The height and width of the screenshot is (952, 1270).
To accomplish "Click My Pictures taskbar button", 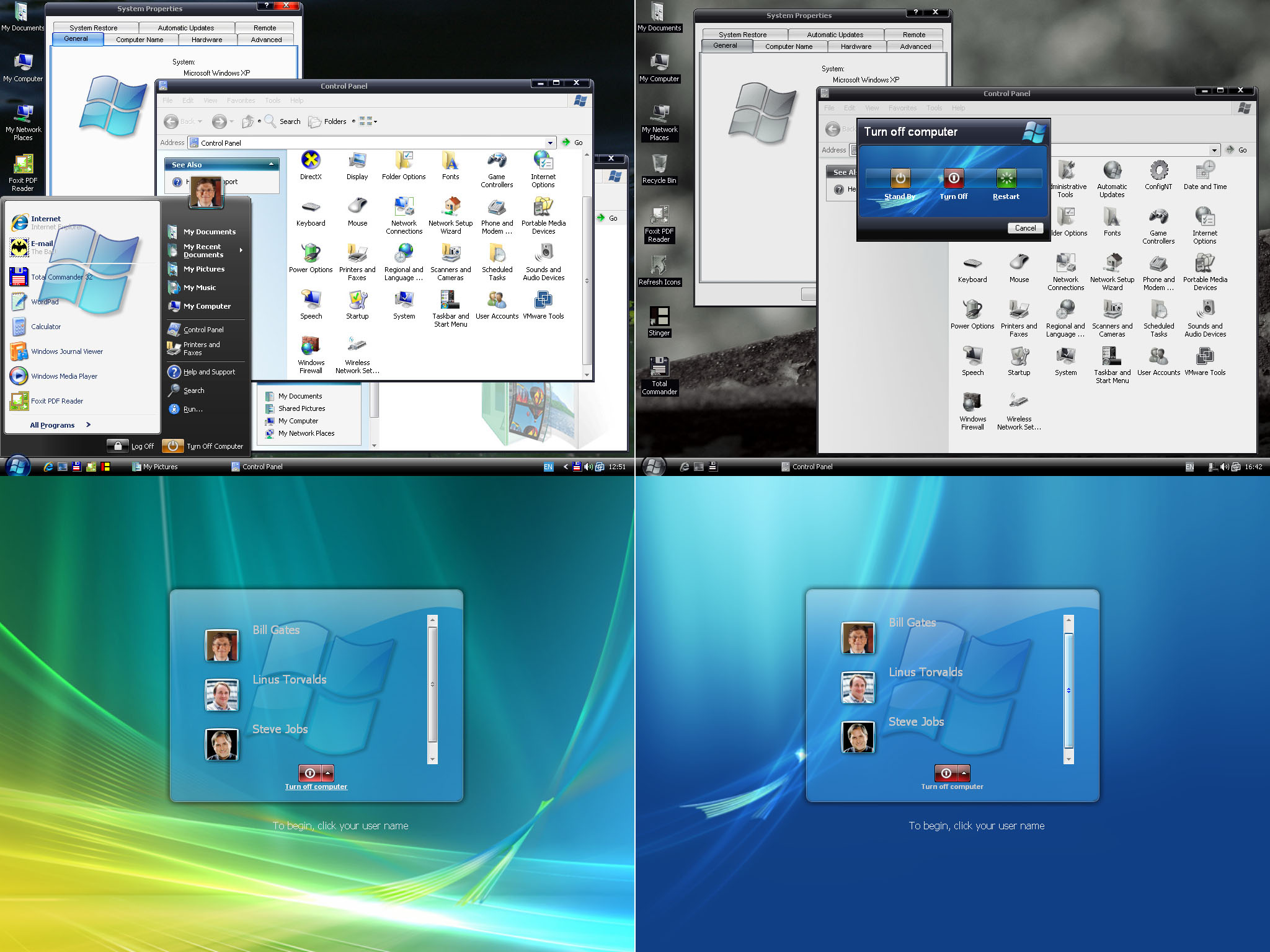I will [155, 467].
